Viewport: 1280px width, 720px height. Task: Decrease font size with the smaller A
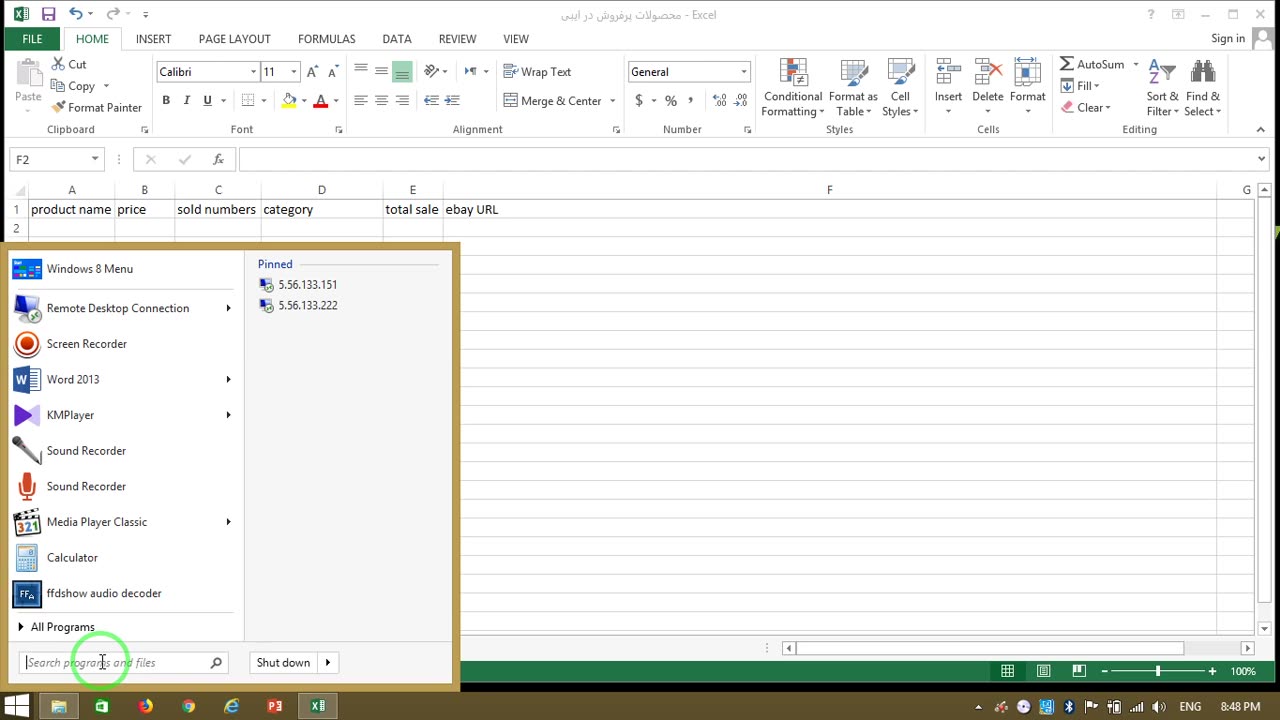332,72
